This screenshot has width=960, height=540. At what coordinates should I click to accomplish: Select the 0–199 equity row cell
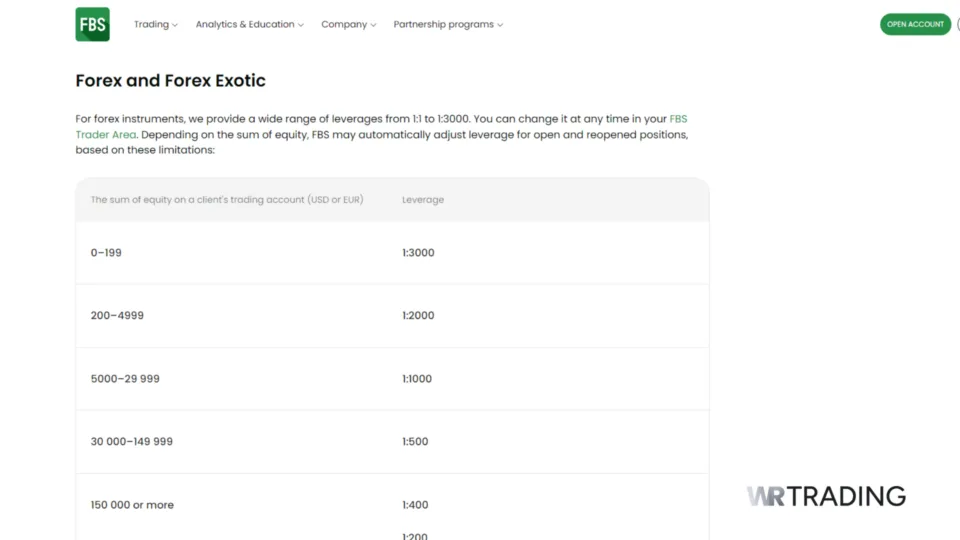tap(106, 253)
